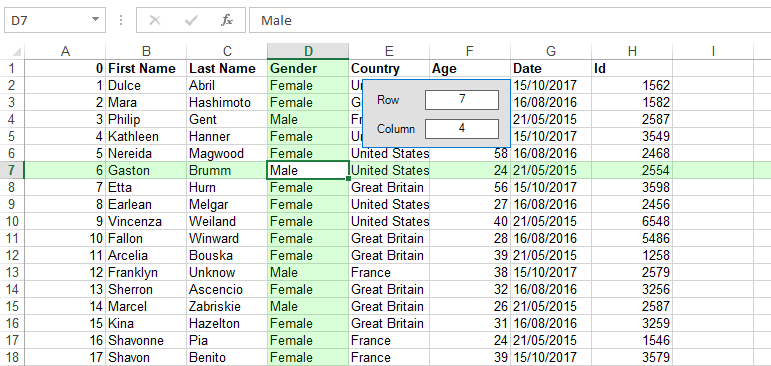Select the cell containing Arcelia

point(146,255)
